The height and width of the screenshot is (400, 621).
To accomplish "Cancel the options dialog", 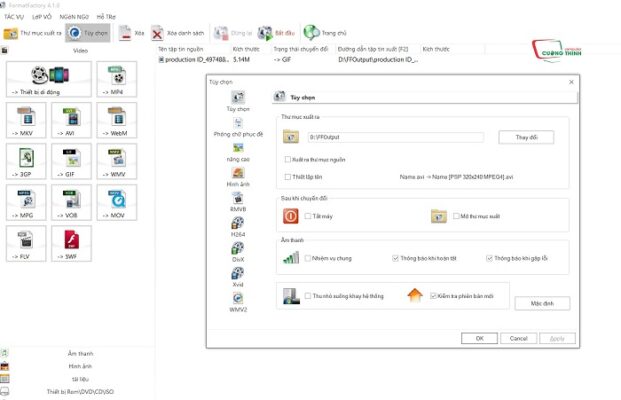I will click(518, 338).
